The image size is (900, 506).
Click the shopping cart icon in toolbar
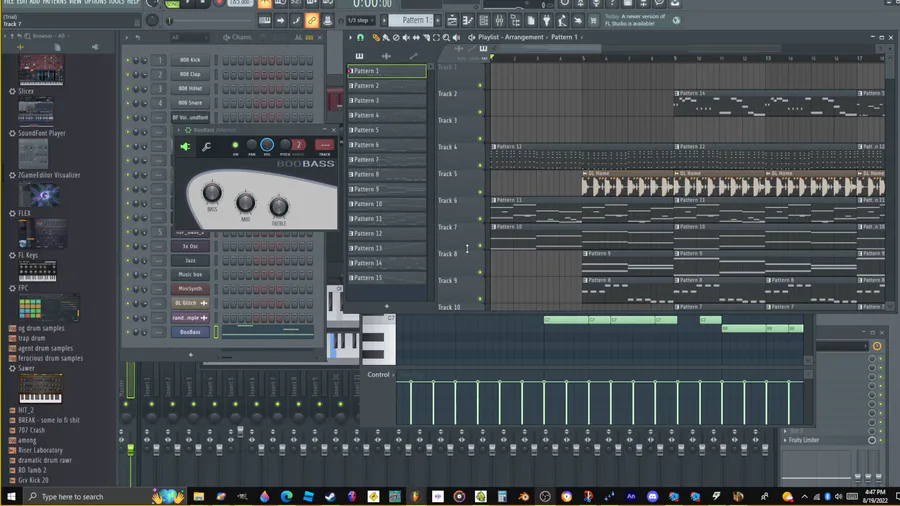click(593, 21)
